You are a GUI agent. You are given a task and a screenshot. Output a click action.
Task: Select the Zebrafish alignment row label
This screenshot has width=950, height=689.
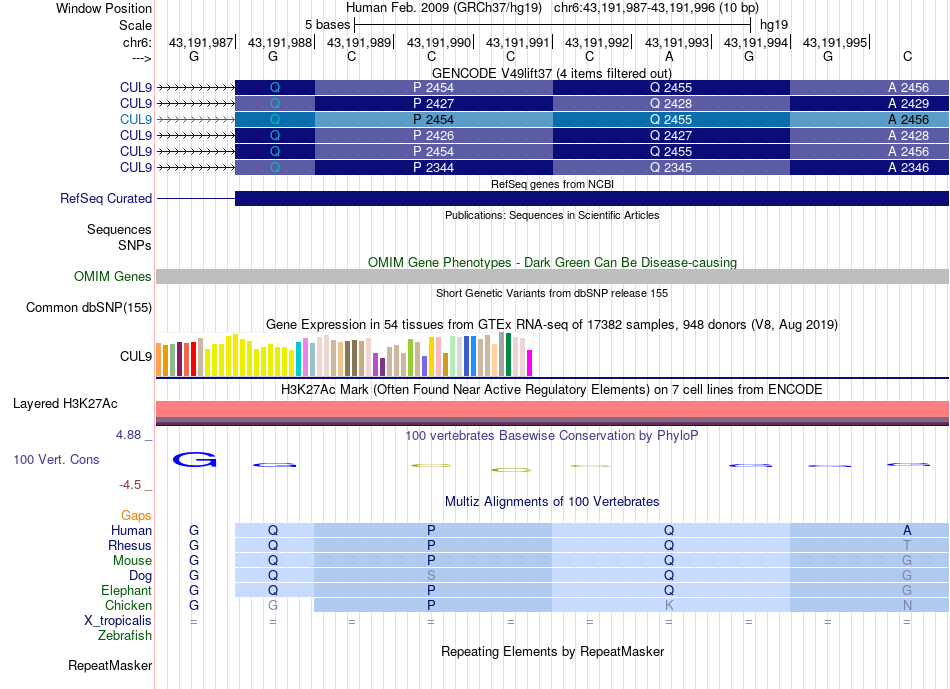point(125,636)
